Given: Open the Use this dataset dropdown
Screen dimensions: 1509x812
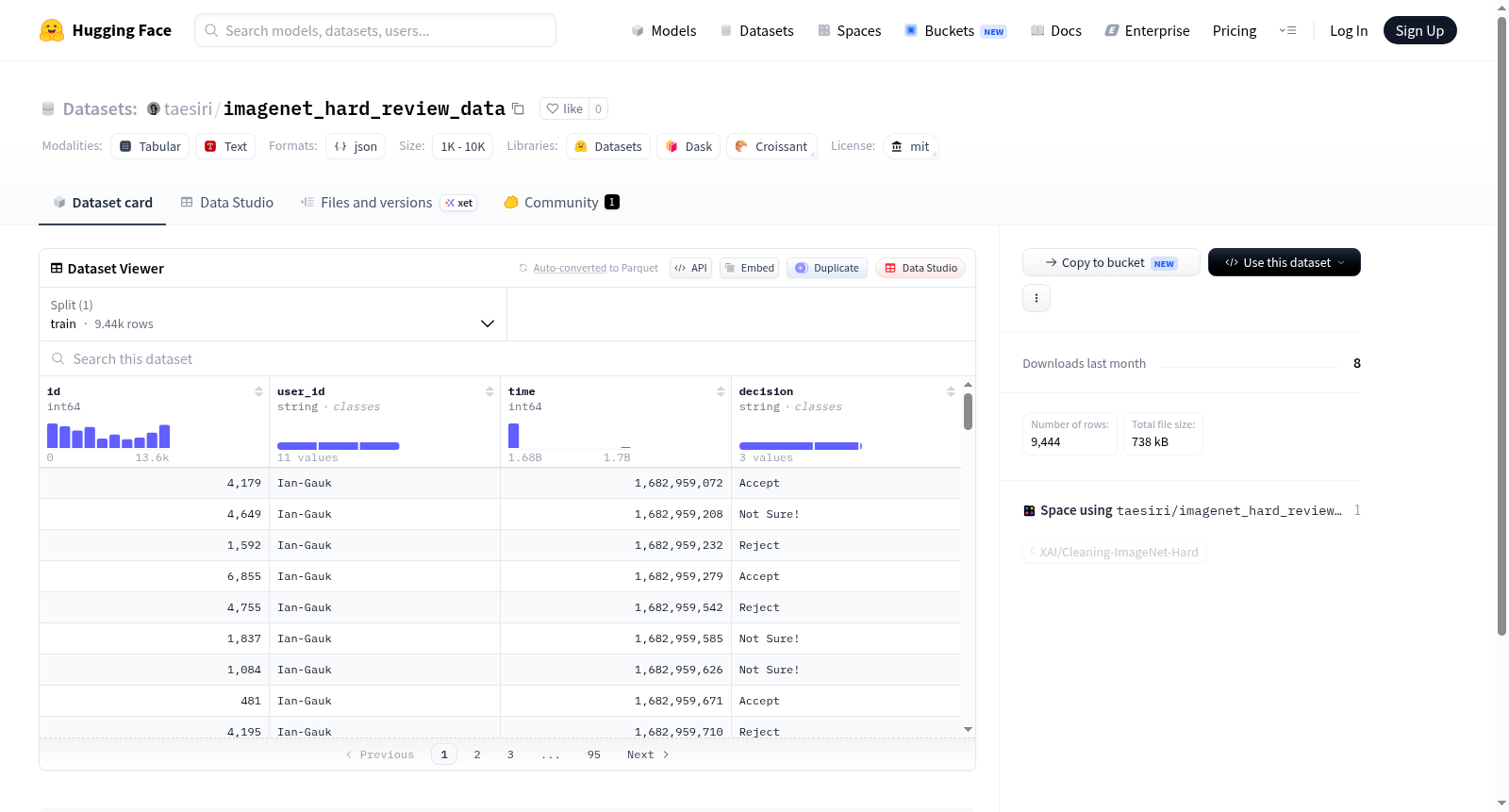Looking at the screenshot, I should [1285, 262].
